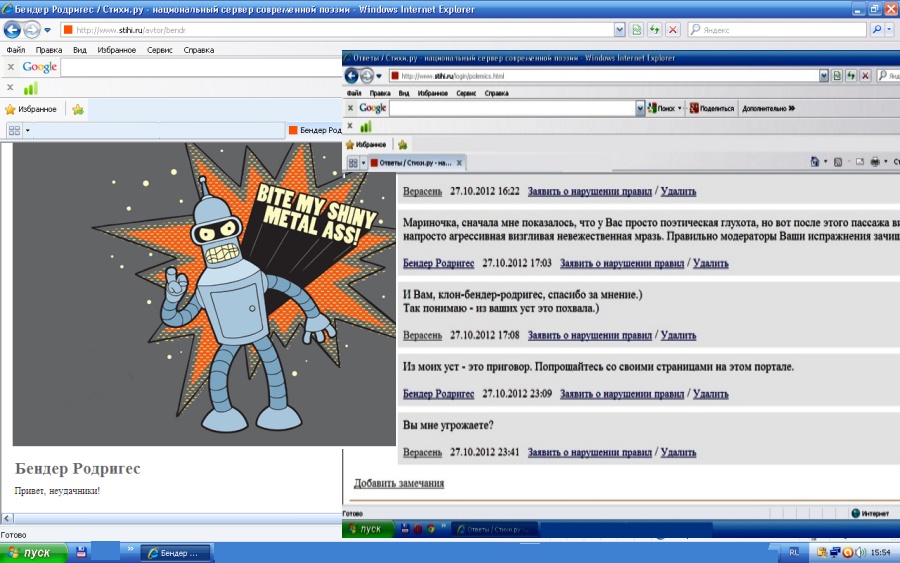The width and height of the screenshot is (900, 563).
Task: Open Правка menu in Ответы window
Action: click(x=380, y=93)
